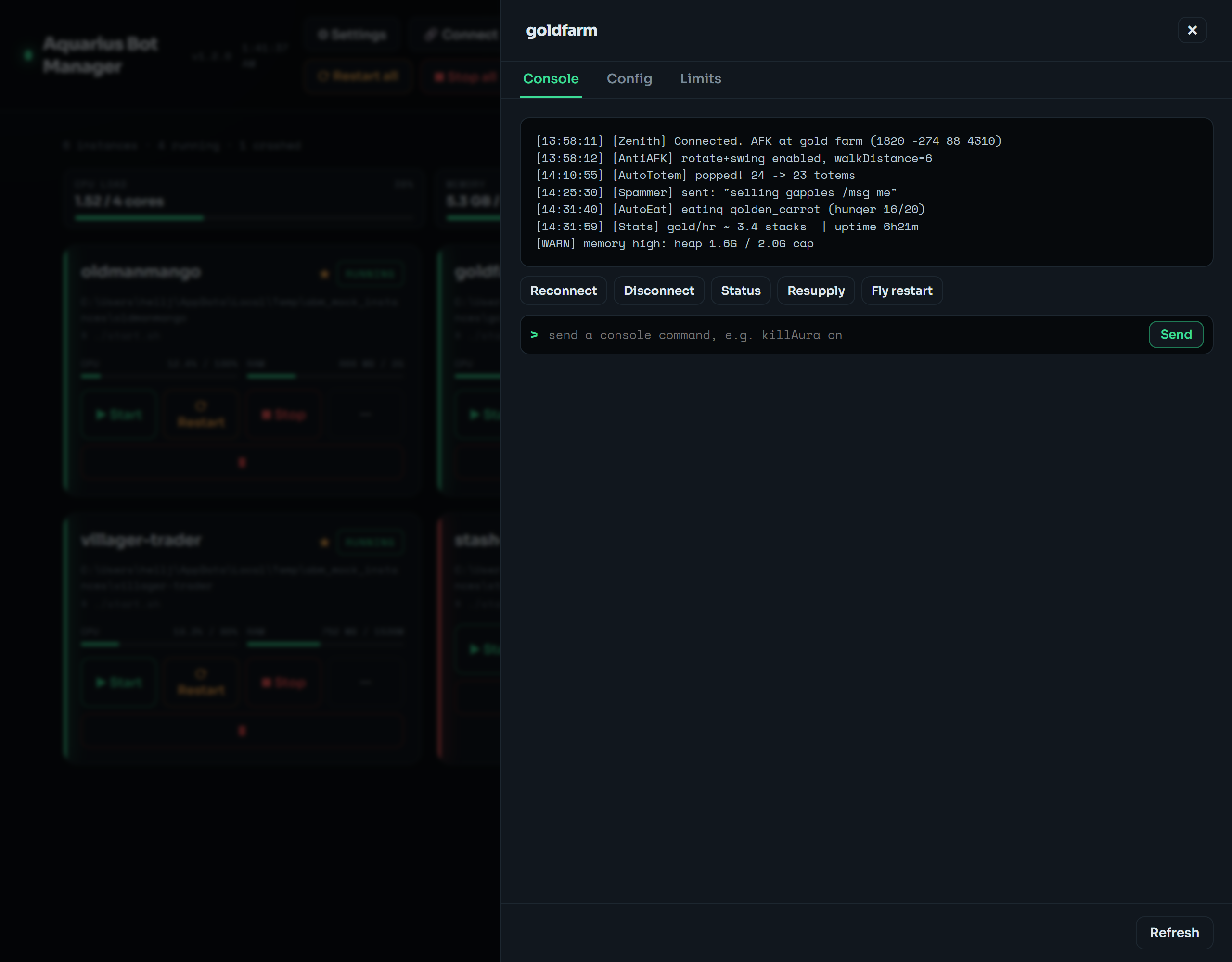Image resolution: width=1232 pixels, height=962 pixels.
Task: Click the green prompt arrow icon
Action: [x=534, y=335]
